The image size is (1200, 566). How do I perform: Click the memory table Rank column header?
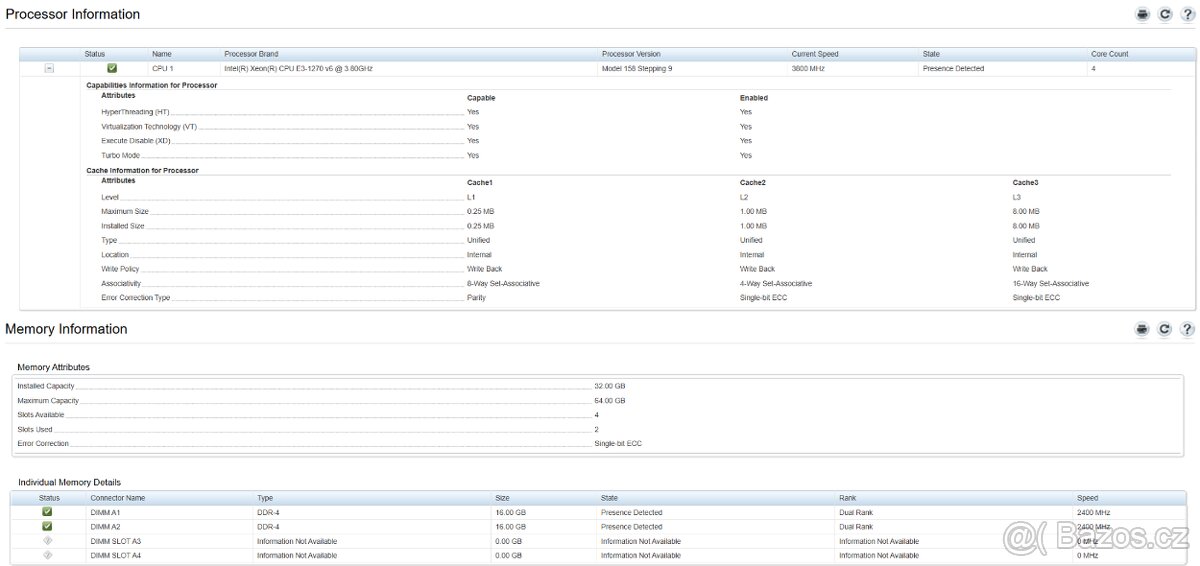click(x=848, y=497)
